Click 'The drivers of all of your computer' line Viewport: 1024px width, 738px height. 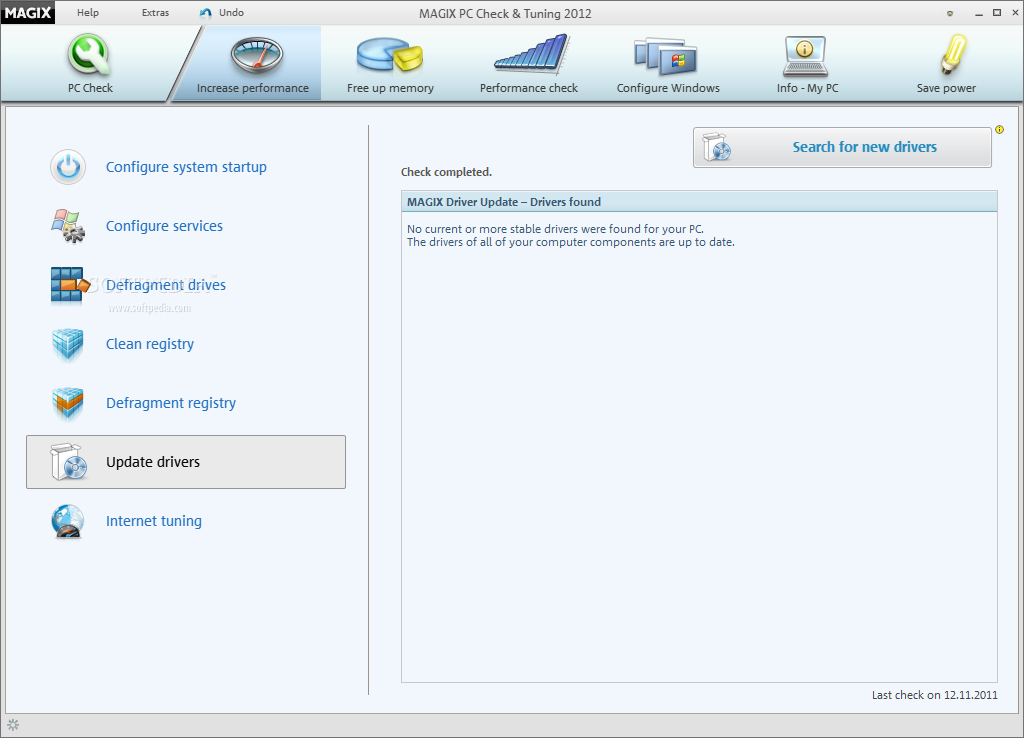[x=571, y=242]
